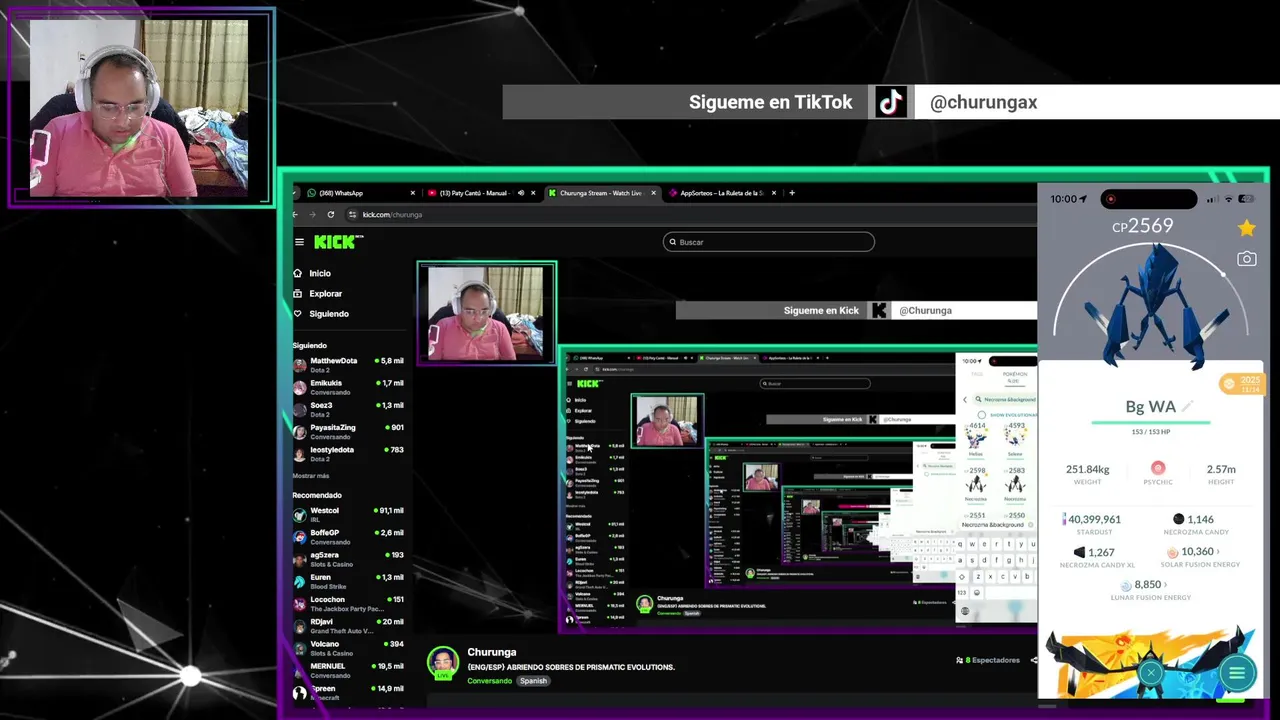Click the share icon beside Espectadores
The height and width of the screenshot is (720, 1280).
click(x=1034, y=660)
